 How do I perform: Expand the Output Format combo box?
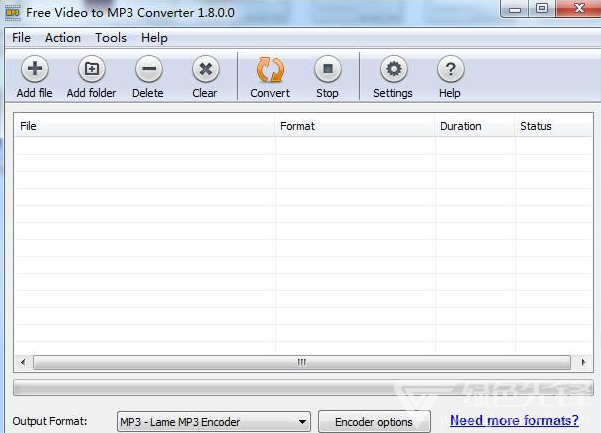pyautogui.click(x=213, y=422)
